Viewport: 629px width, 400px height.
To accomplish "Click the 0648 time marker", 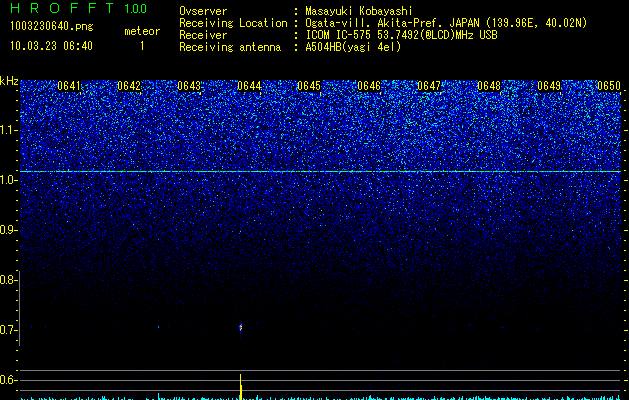I will tap(489, 86).
